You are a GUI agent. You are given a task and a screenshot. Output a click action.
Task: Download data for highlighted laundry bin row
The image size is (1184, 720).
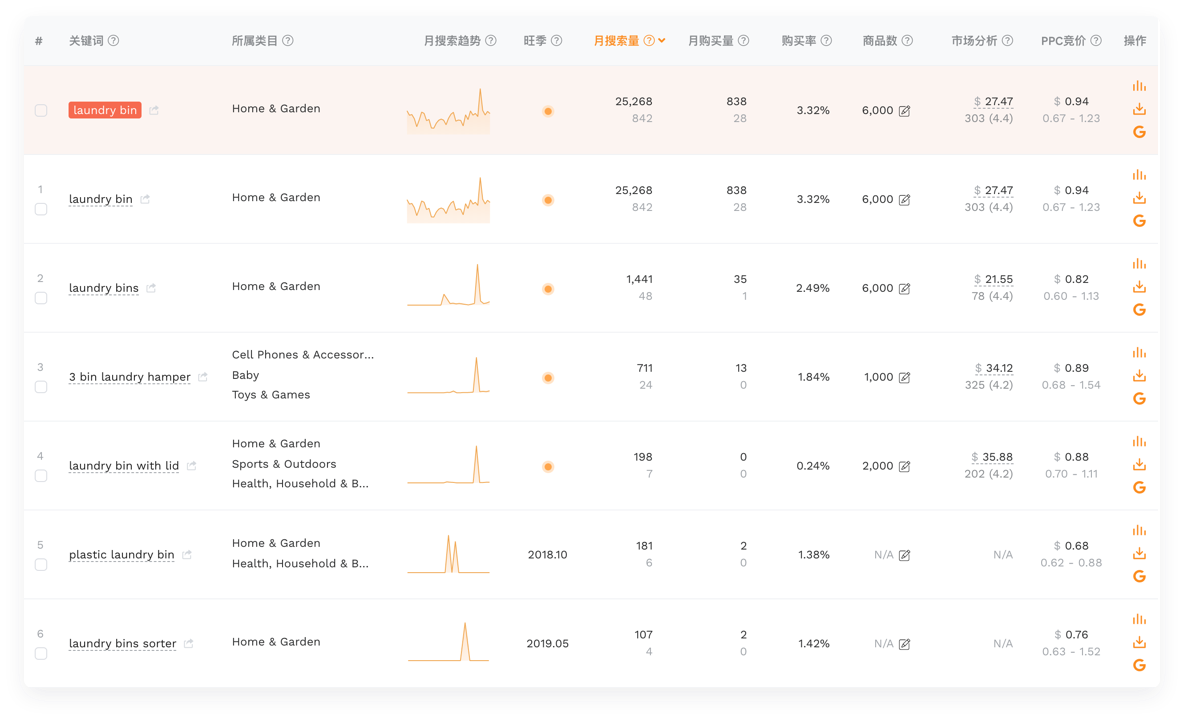point(1139,109)
